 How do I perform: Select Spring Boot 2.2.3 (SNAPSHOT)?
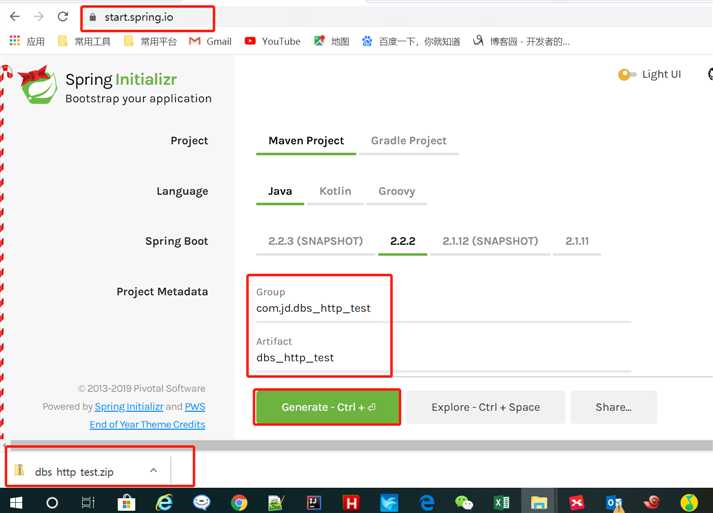[316, 241]
